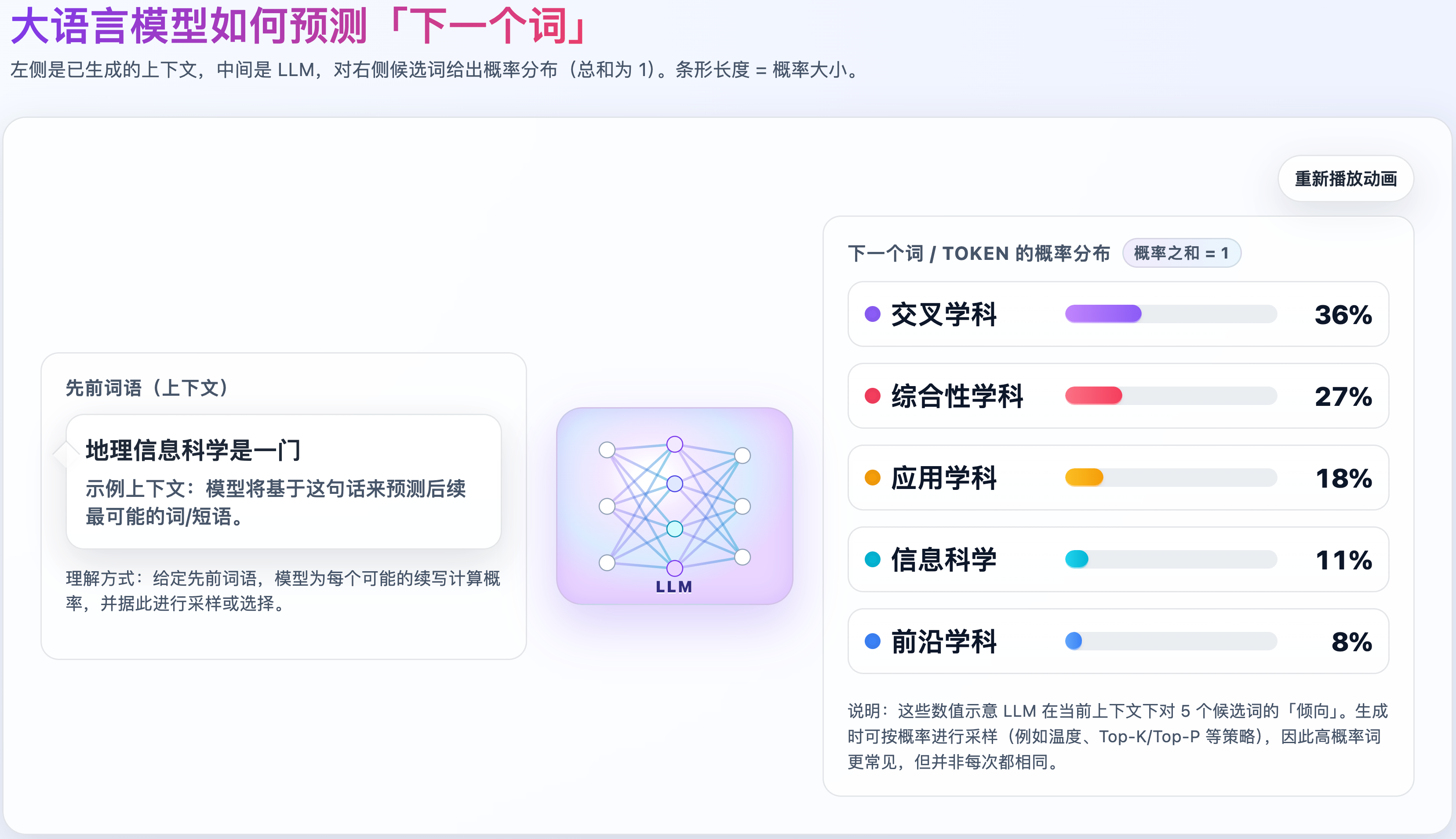Click the page title 大语言模型如何预测「下一个词」

[x=298, y=26]
